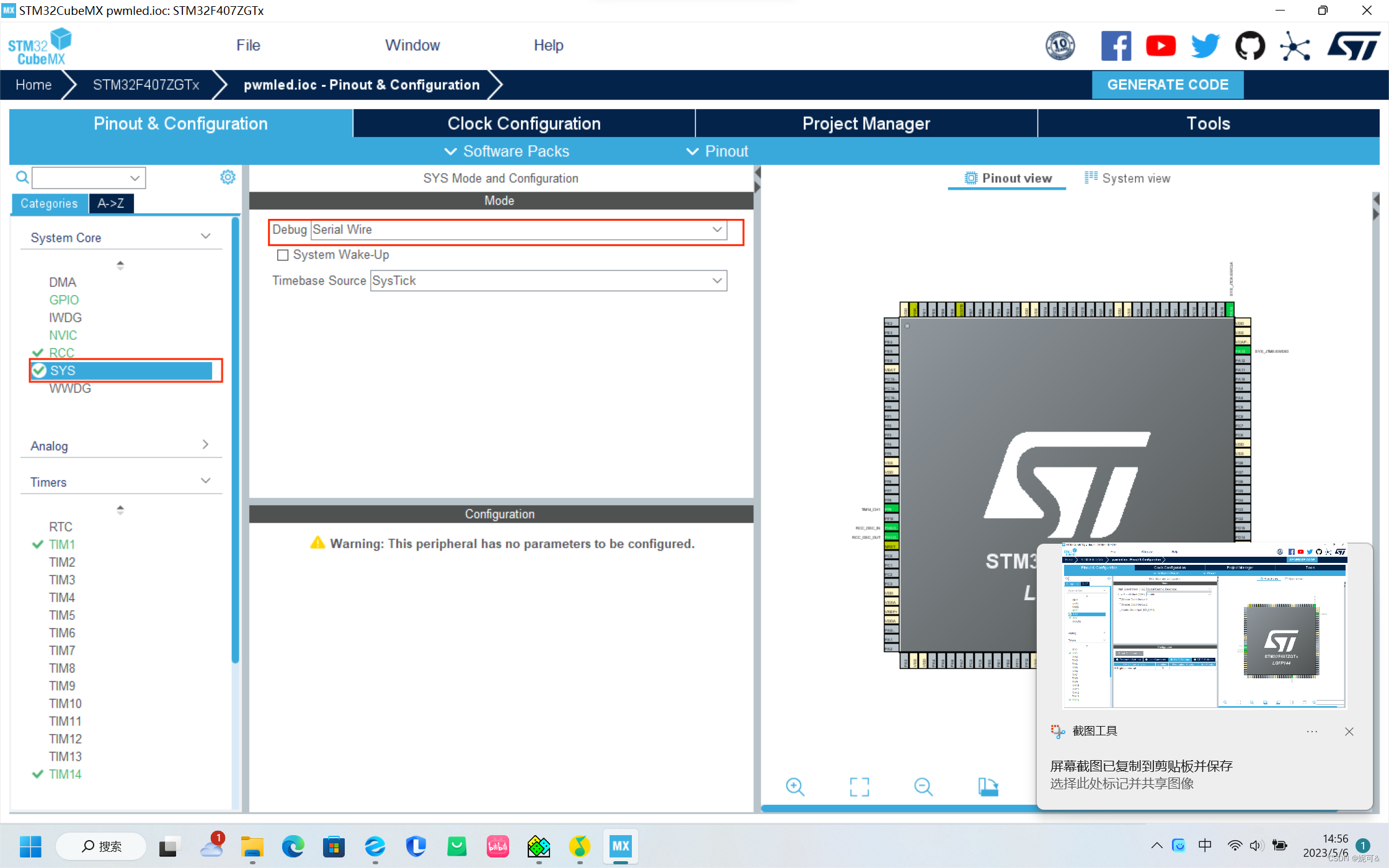Click the STM32CubeMX MX taskbar icon

621,846
